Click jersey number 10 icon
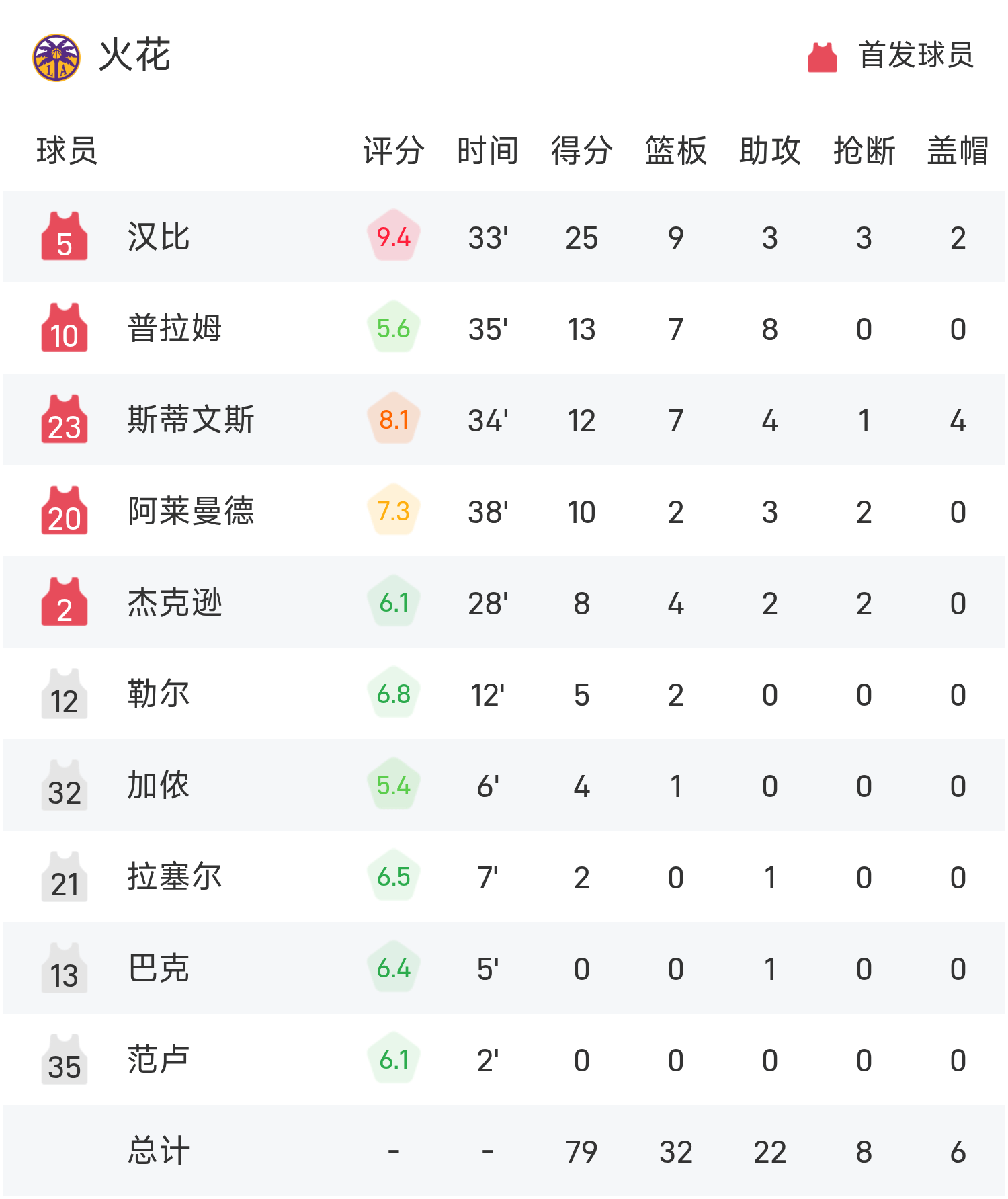1008x1199 pixels. pyautogui.click(x=65, y=328)
